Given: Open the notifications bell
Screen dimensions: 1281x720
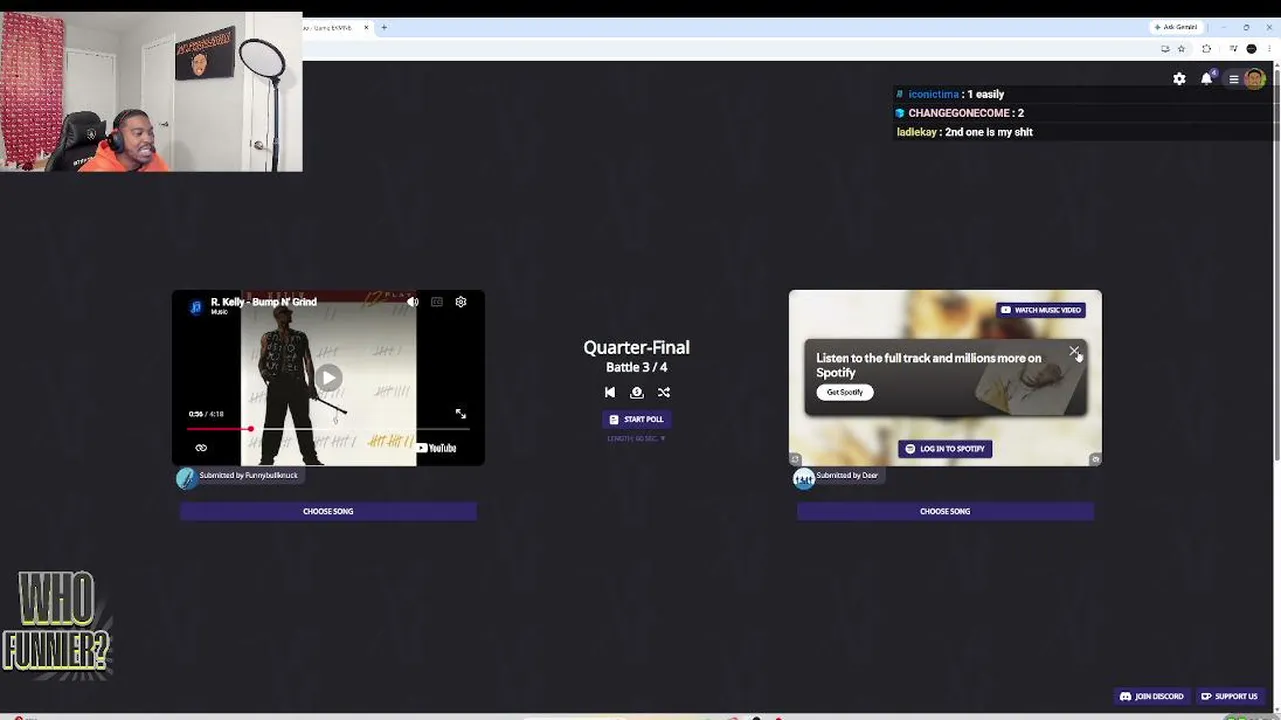Looking at the screenshot, I should pos(1207,79).
